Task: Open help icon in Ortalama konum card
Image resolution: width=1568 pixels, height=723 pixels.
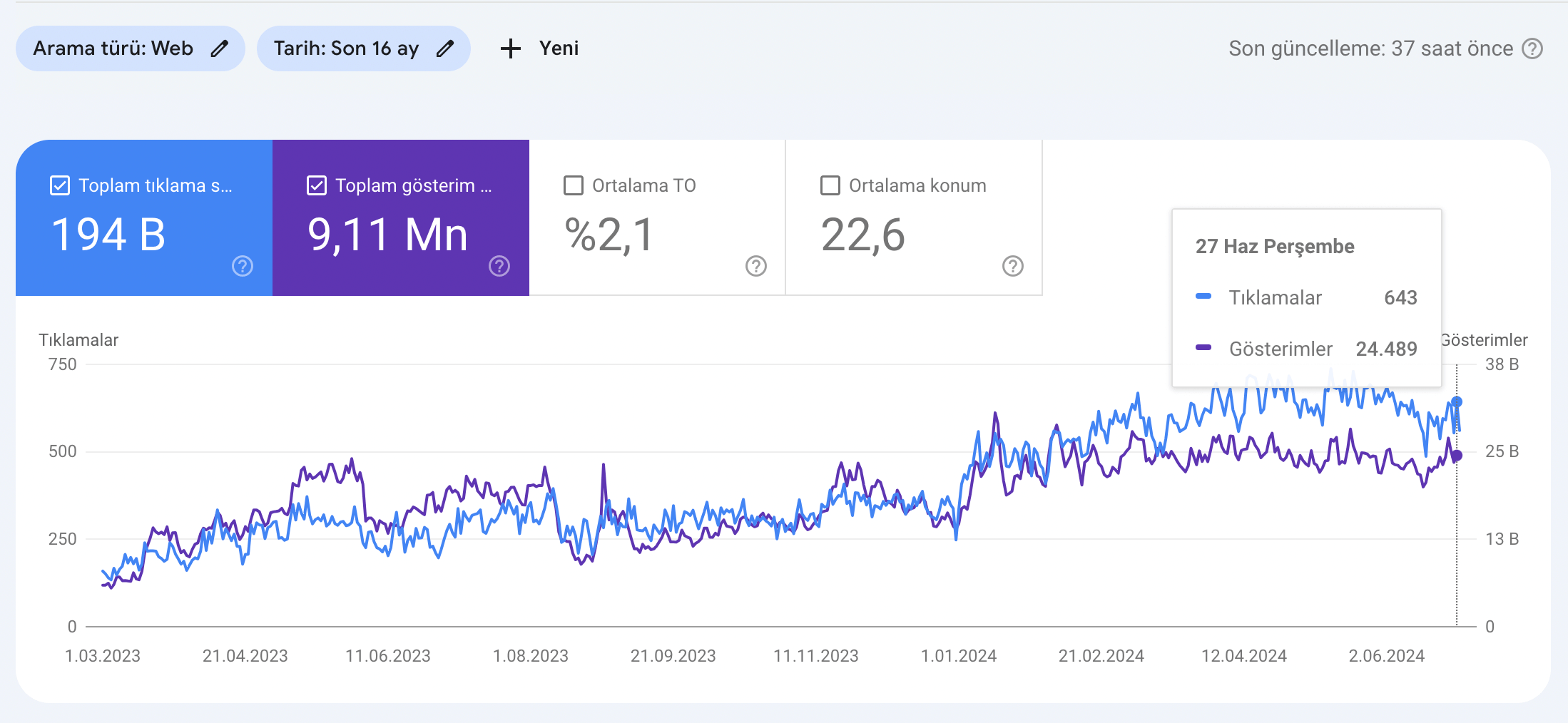Action: (1013, 266)
